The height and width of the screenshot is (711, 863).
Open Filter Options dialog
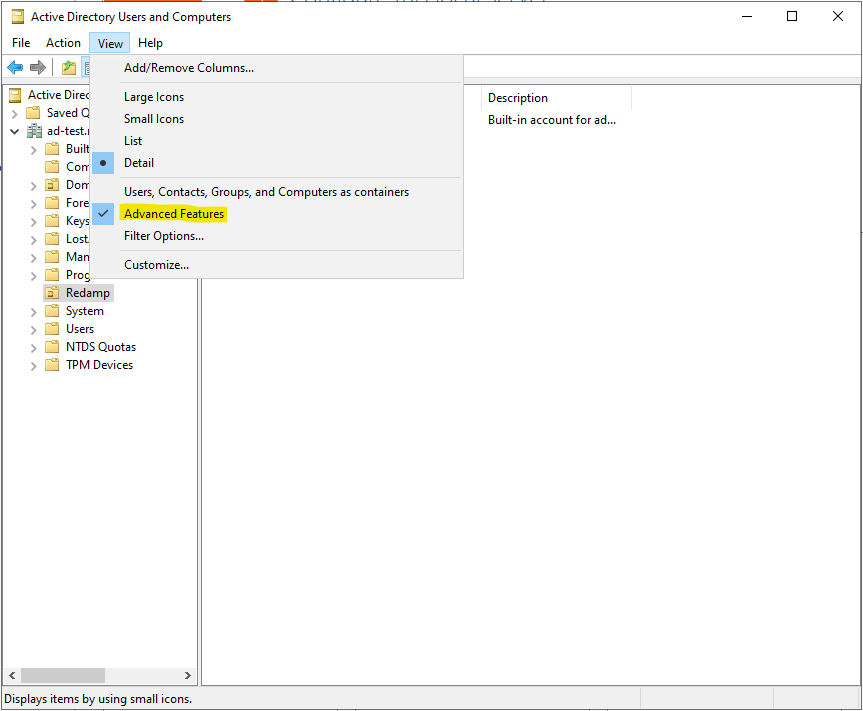tap(164, 236)
